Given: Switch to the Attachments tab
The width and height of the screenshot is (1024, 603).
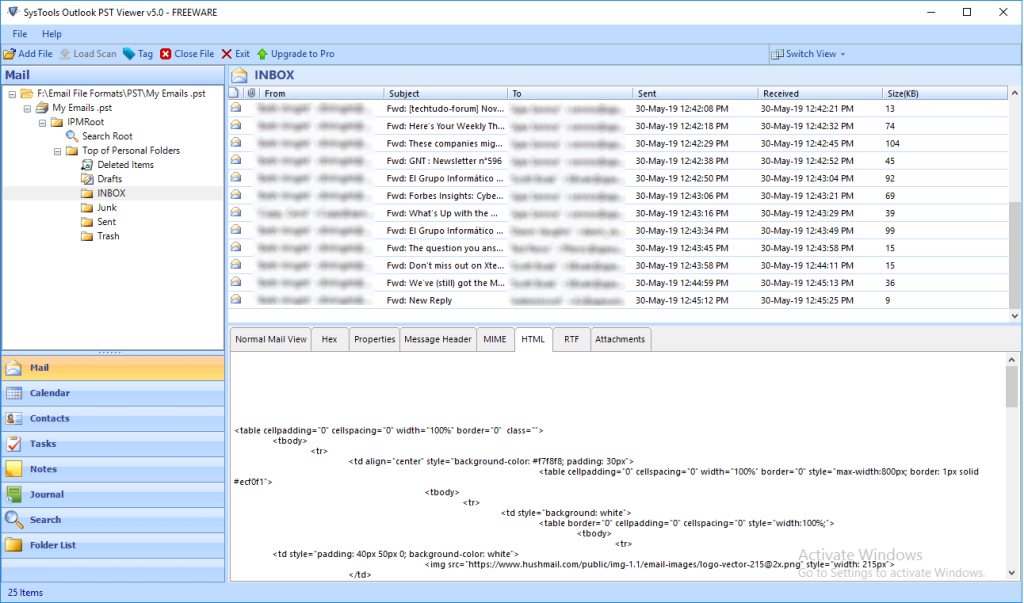Looking at the screenshot, I should coord(620,340).
